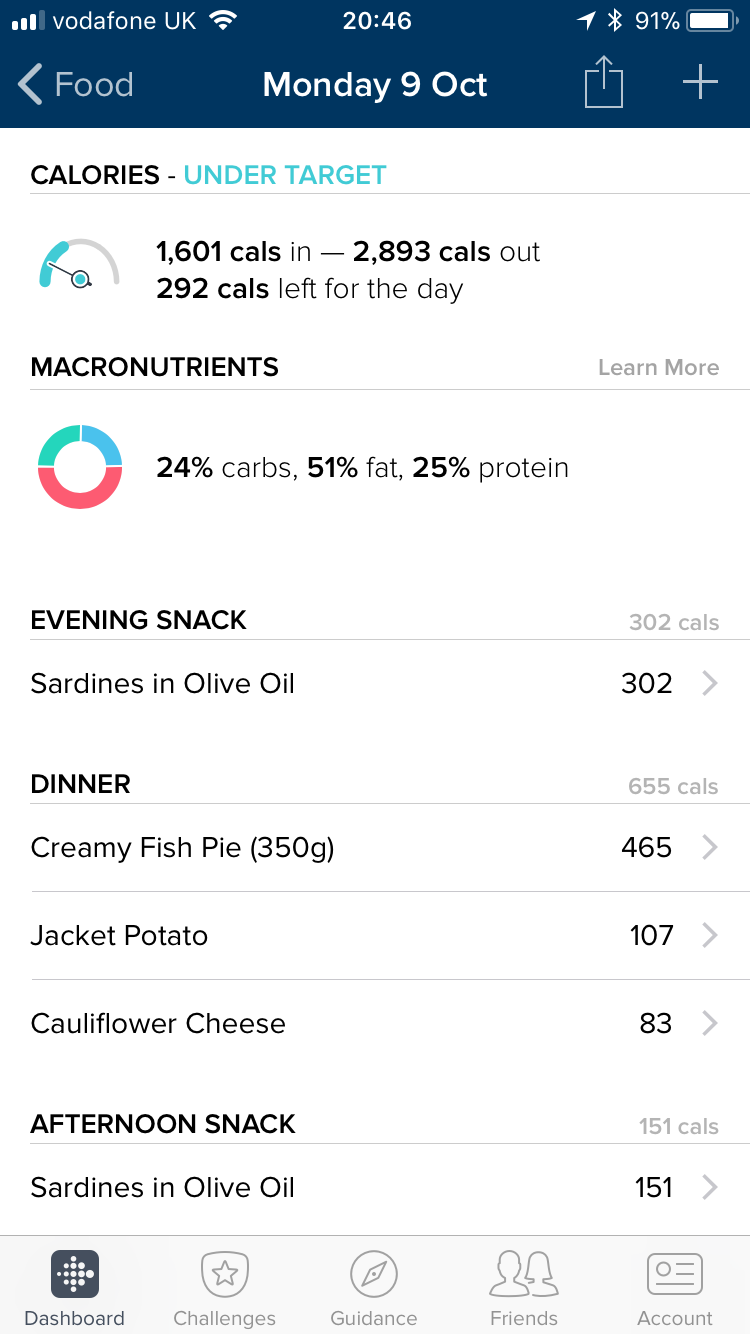Open evening snack Sardines chevron
750x1334 pixels.
[x=709, y=684]
